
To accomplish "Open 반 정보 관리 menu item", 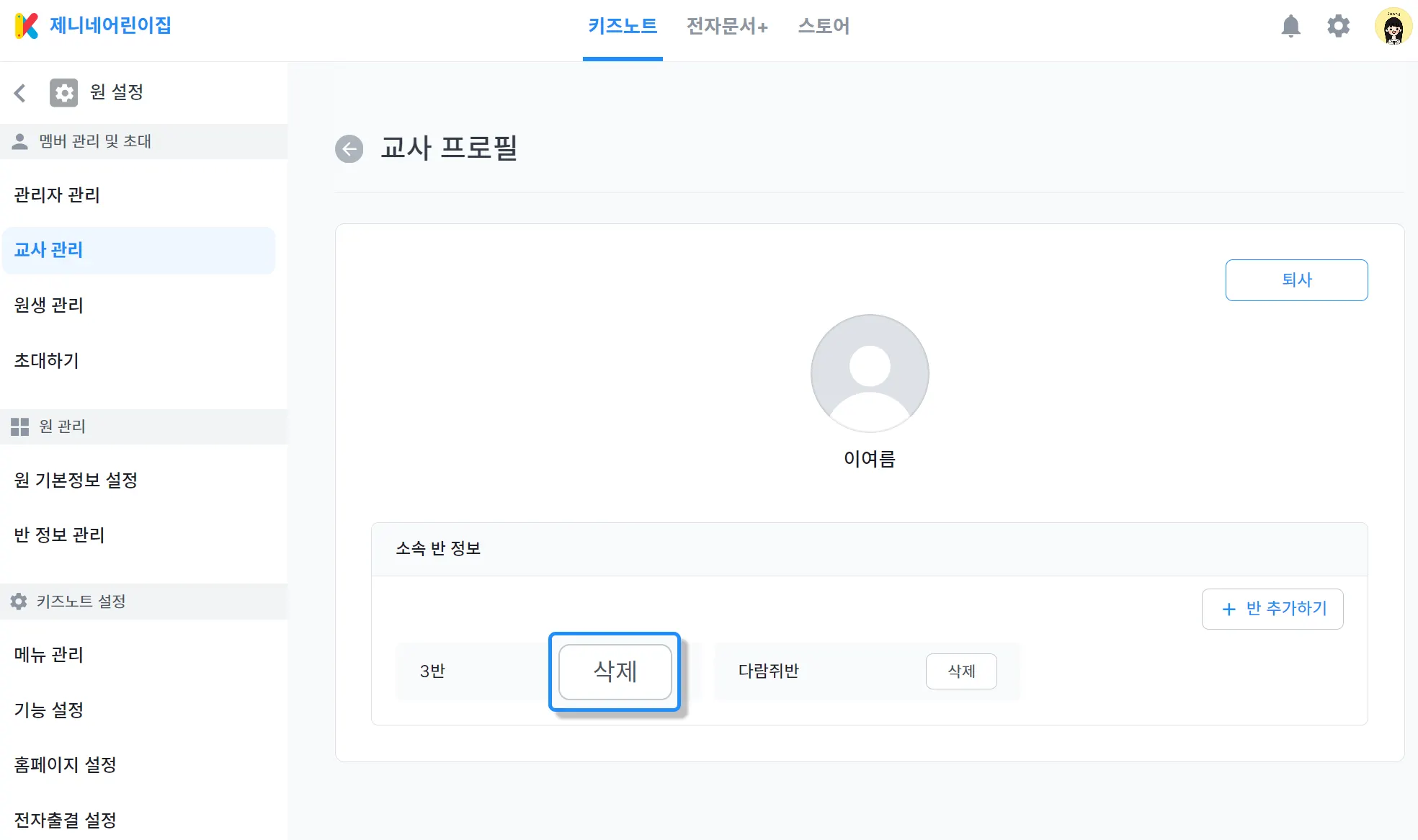I will (59, 535).
